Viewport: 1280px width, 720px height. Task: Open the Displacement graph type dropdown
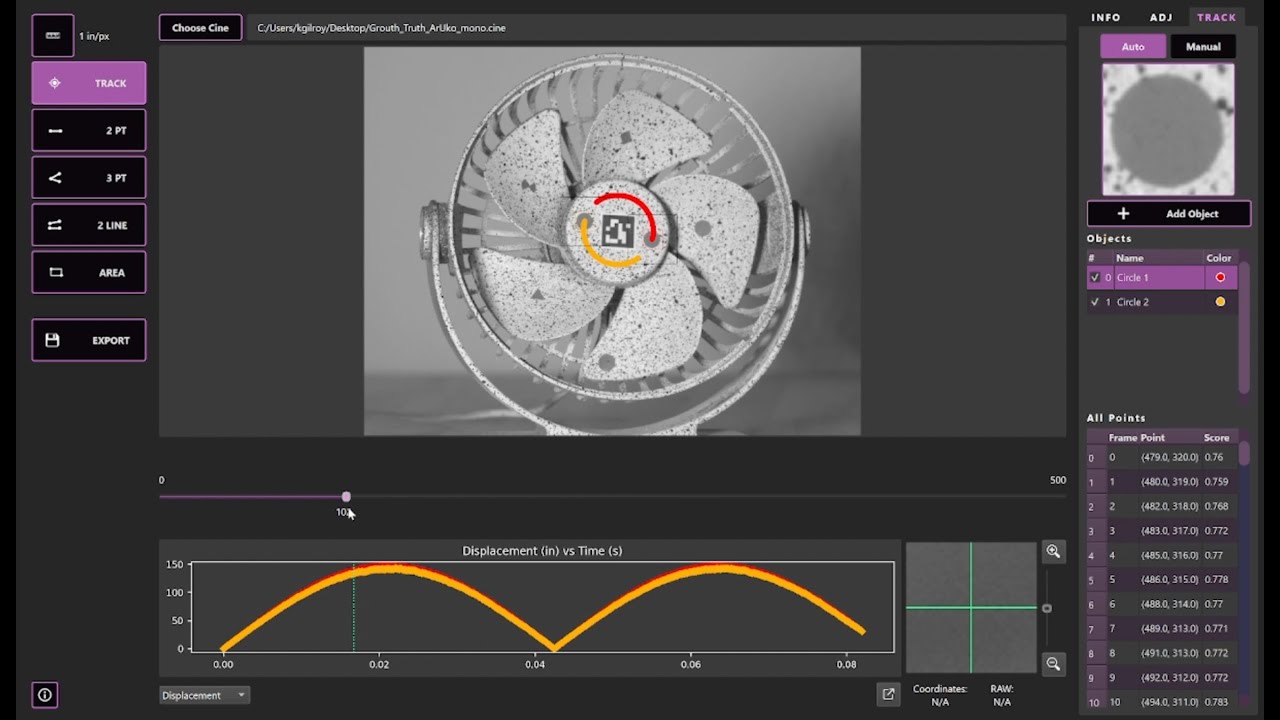(x=204, y=695)
